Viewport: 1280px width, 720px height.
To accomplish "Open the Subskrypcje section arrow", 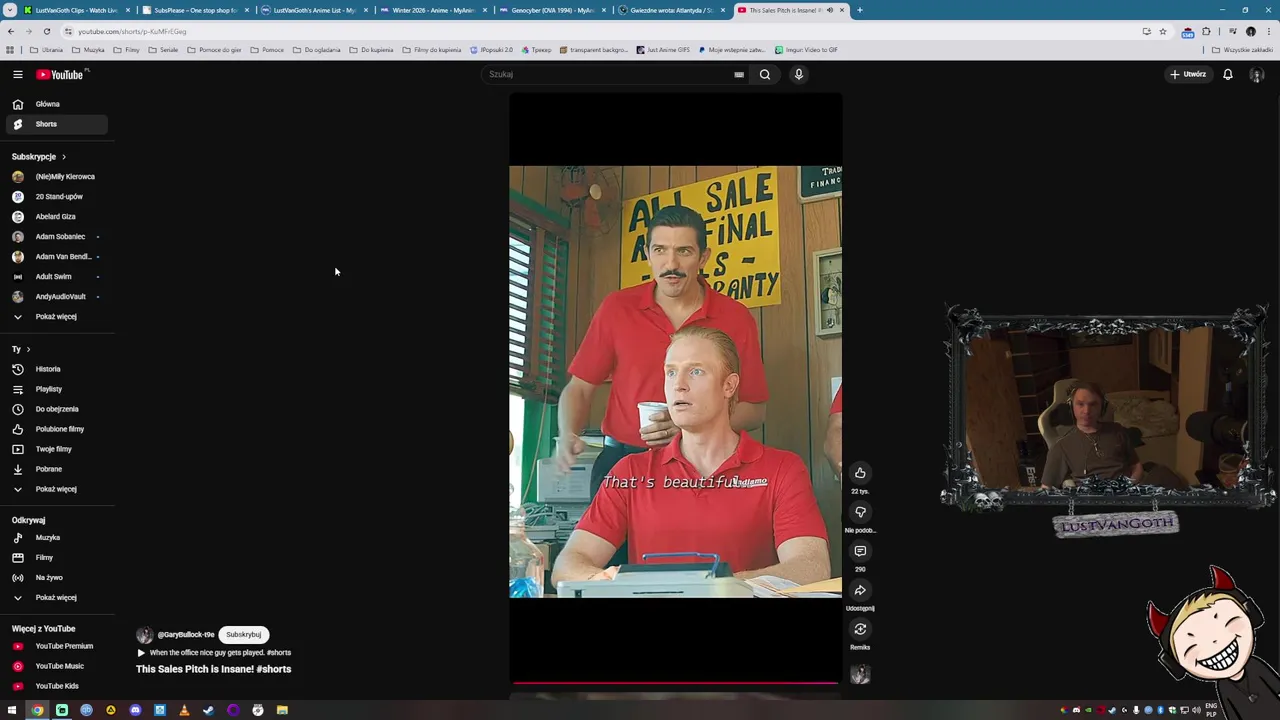I will (63, 157).
